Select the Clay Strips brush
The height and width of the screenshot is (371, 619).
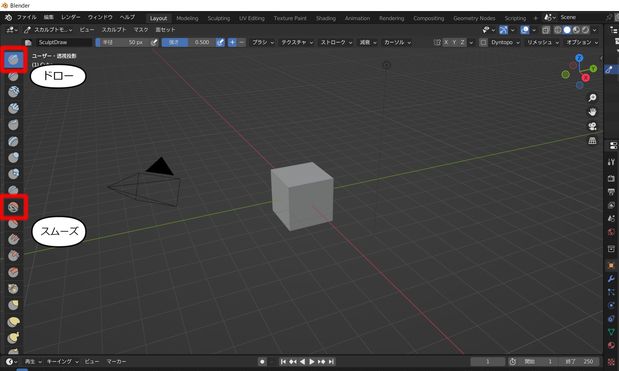pos(13,108)
